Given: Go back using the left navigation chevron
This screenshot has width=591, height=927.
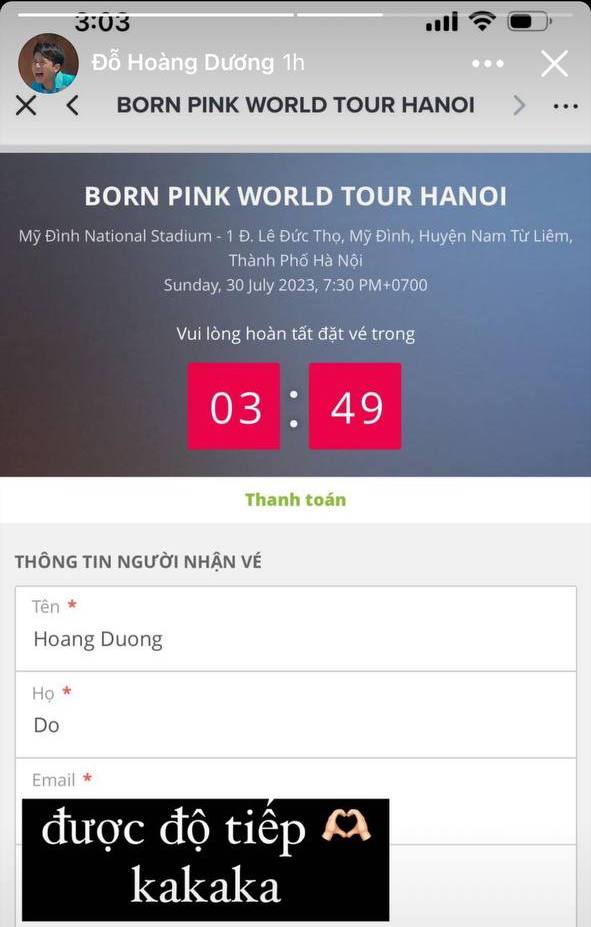Looking at the screenshot, I should click(x=71, y=105).
